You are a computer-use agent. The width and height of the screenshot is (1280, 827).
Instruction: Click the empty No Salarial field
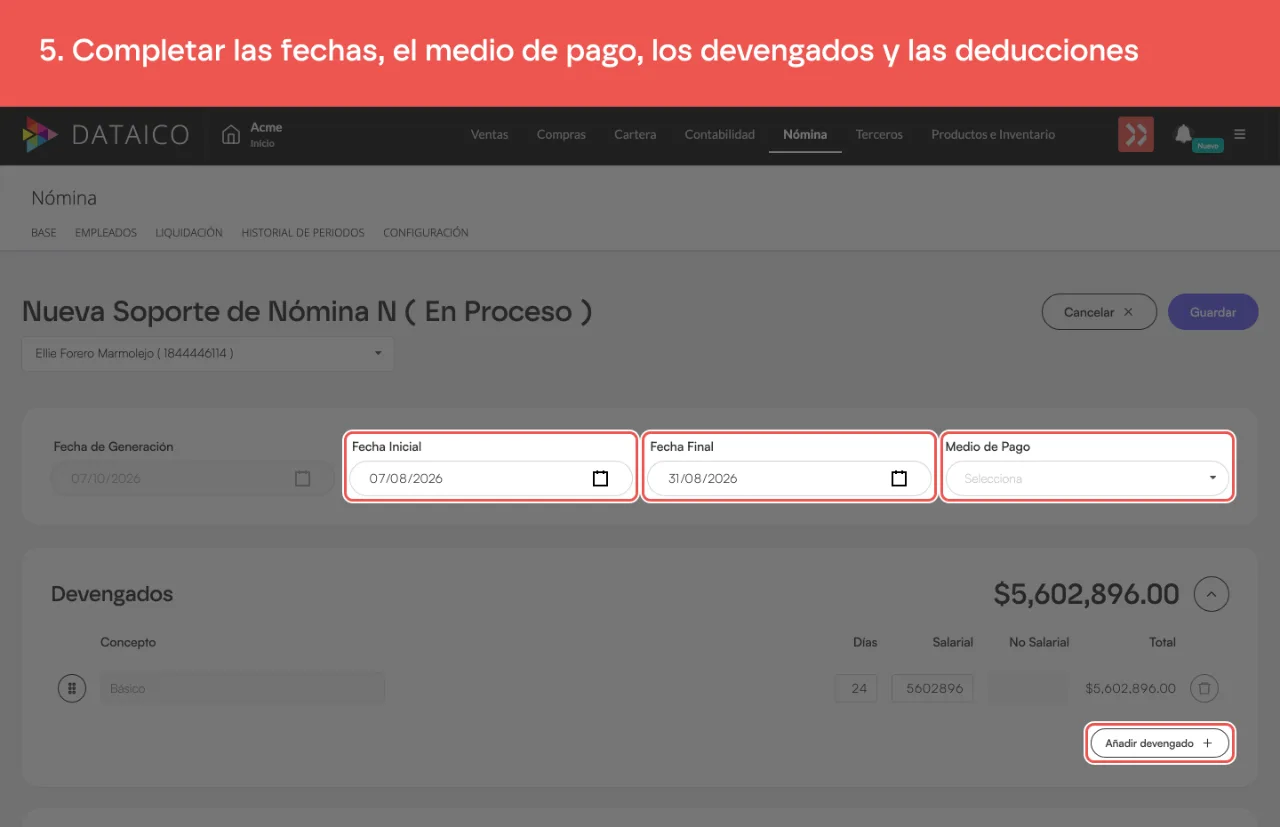click(x=1027, y=688)
